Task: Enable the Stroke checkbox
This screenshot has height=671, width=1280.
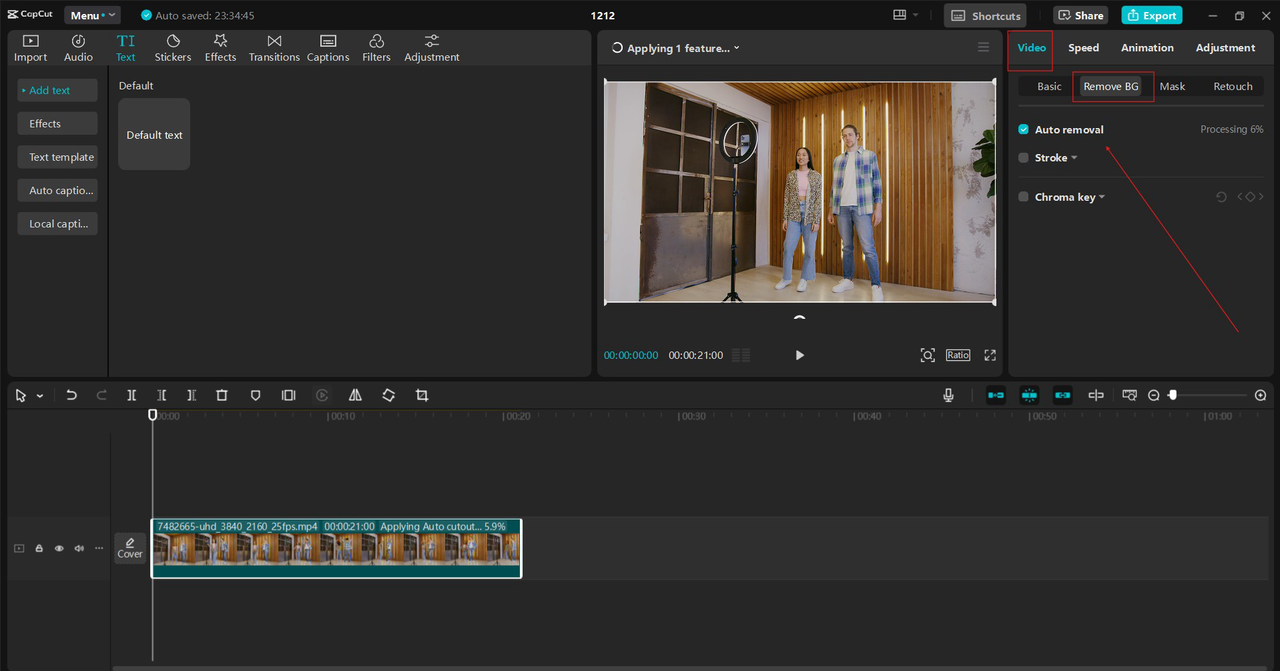Action: tap(1023, 158)
